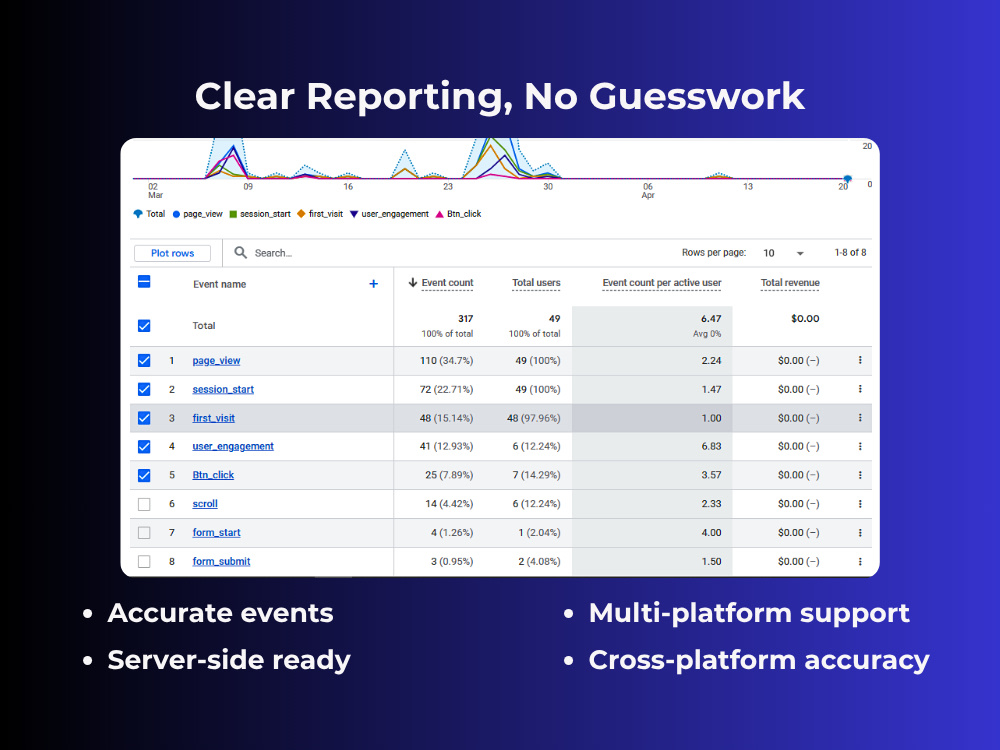
Task: Open the user_engagement event link
Action: point(233,446)
